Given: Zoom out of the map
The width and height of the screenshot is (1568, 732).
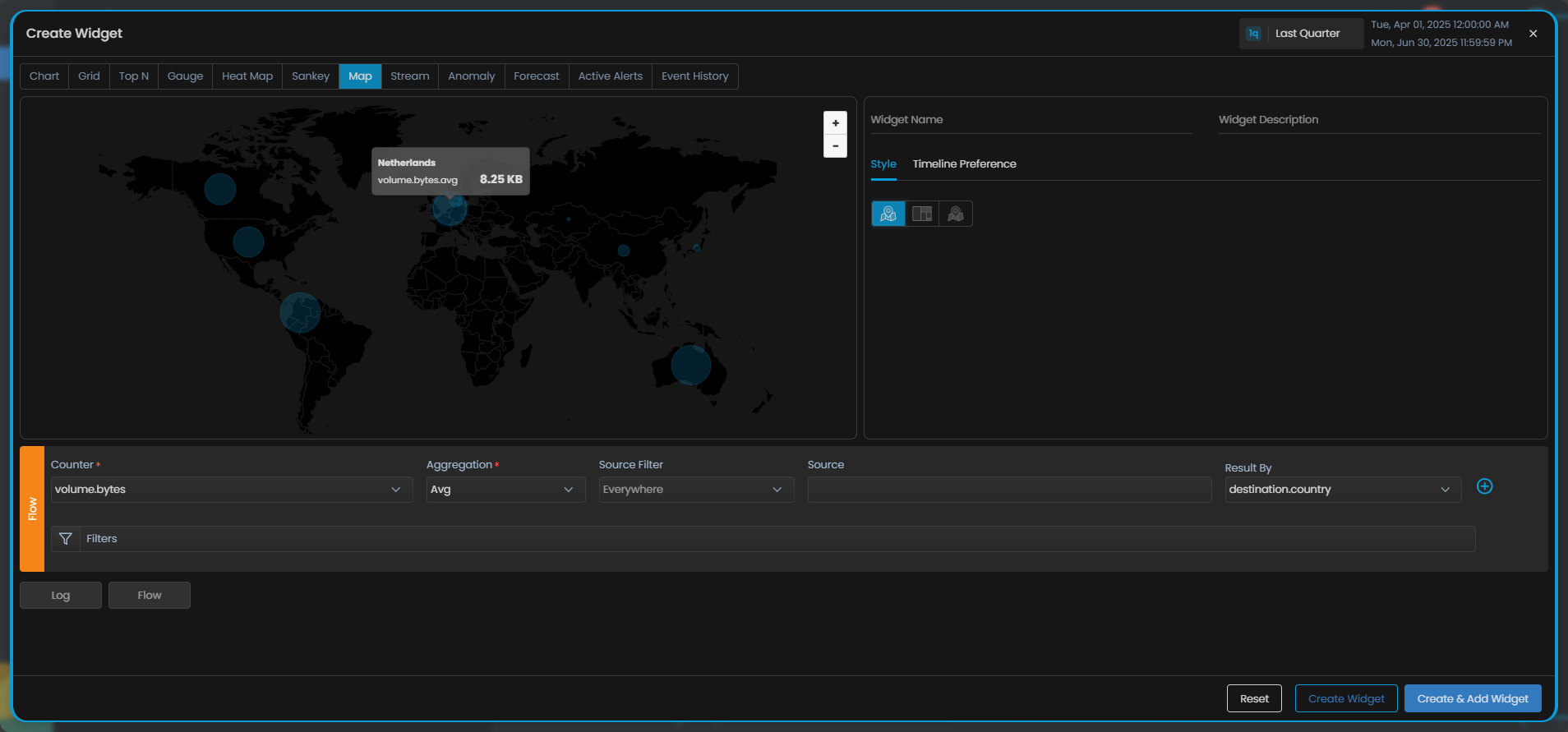Looking at the screenshot, I should click(x=835, y=146).
